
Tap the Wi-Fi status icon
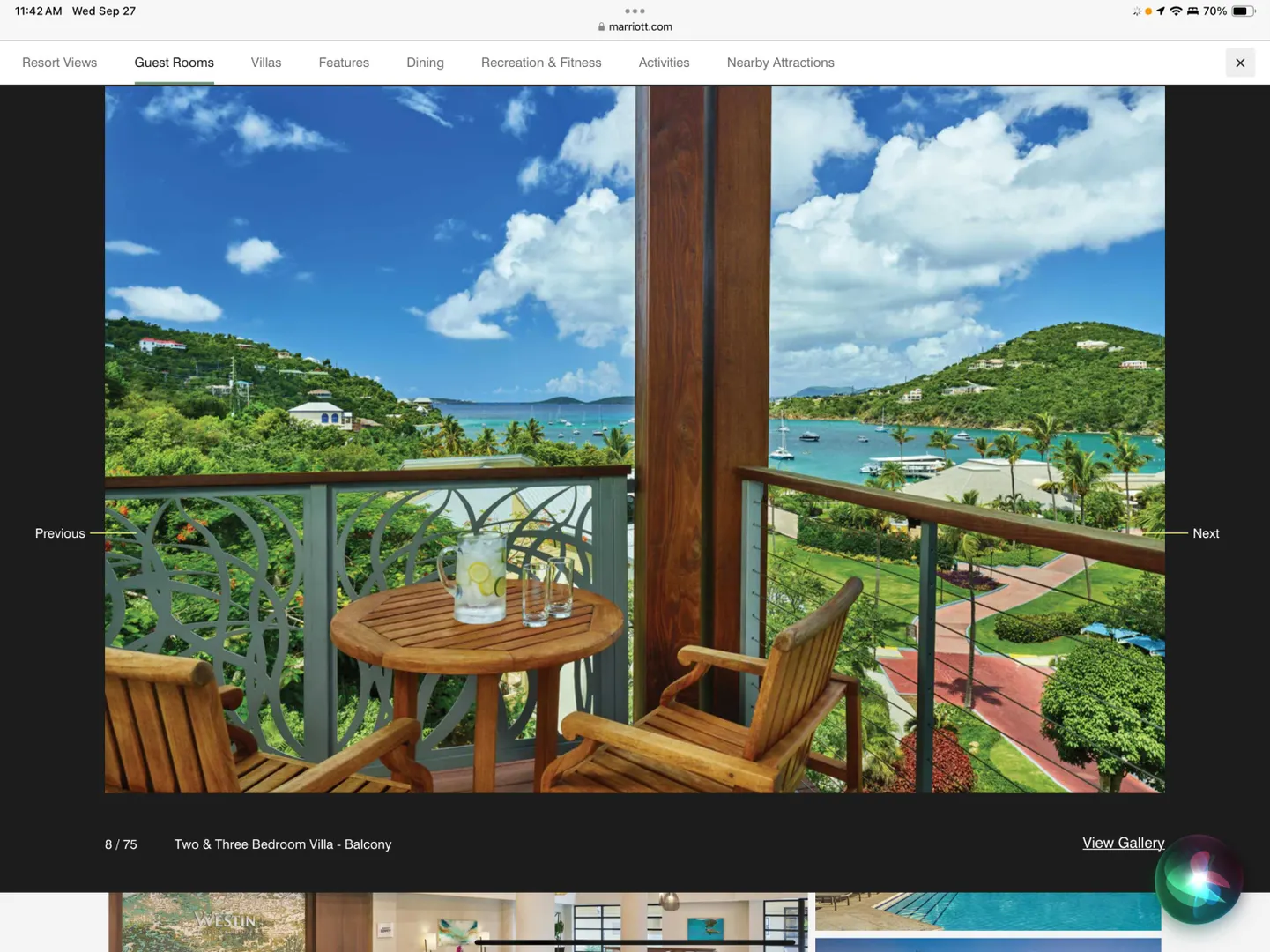click(x=1176, y=11)
